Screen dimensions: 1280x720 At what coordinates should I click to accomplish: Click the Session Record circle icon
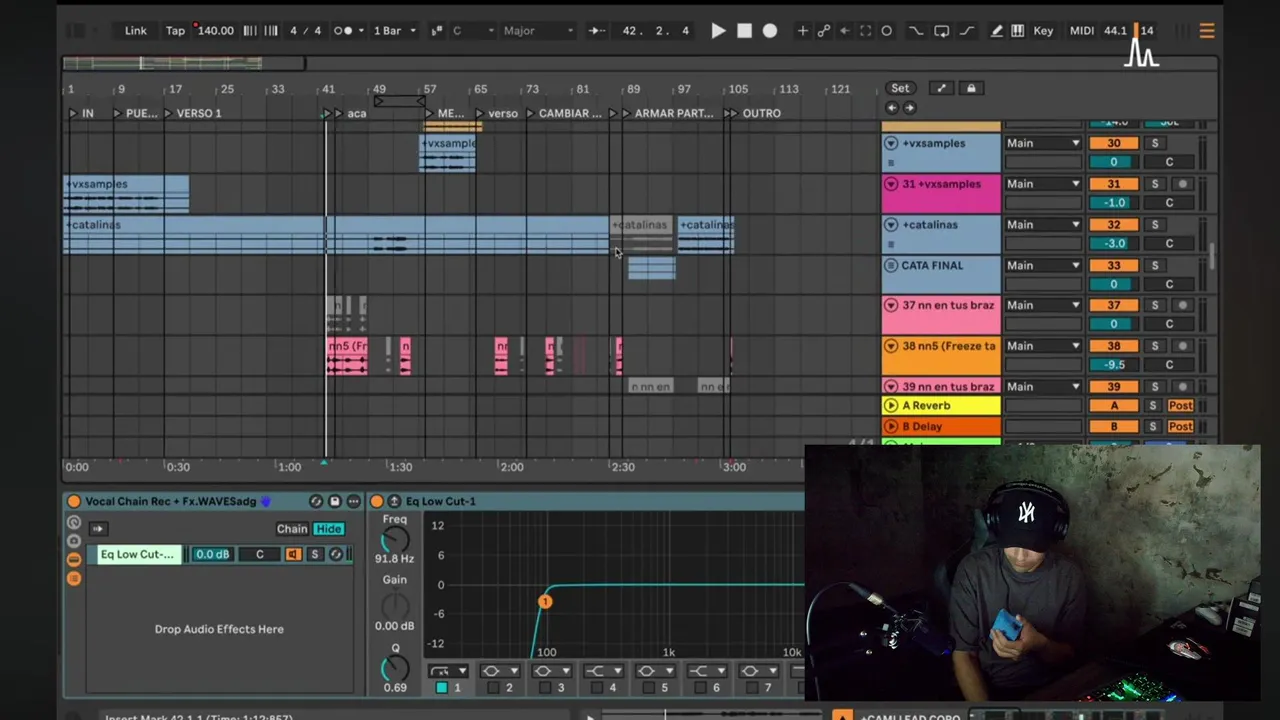[x=886, y=31]
